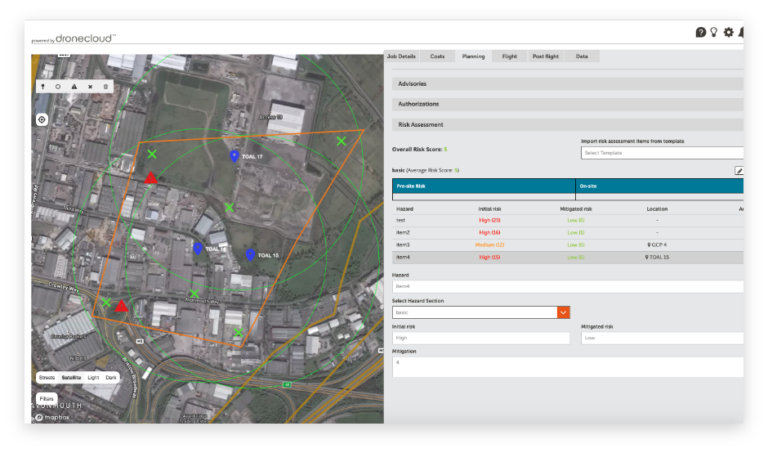Open settings gear icon in header
Viewport: 768px width, 453px height.
pos(728,32)
